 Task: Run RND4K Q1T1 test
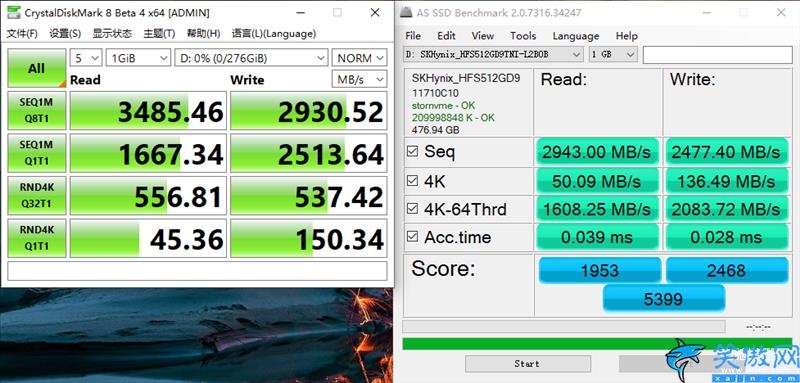pyautogui.click(x=36, y=238)
